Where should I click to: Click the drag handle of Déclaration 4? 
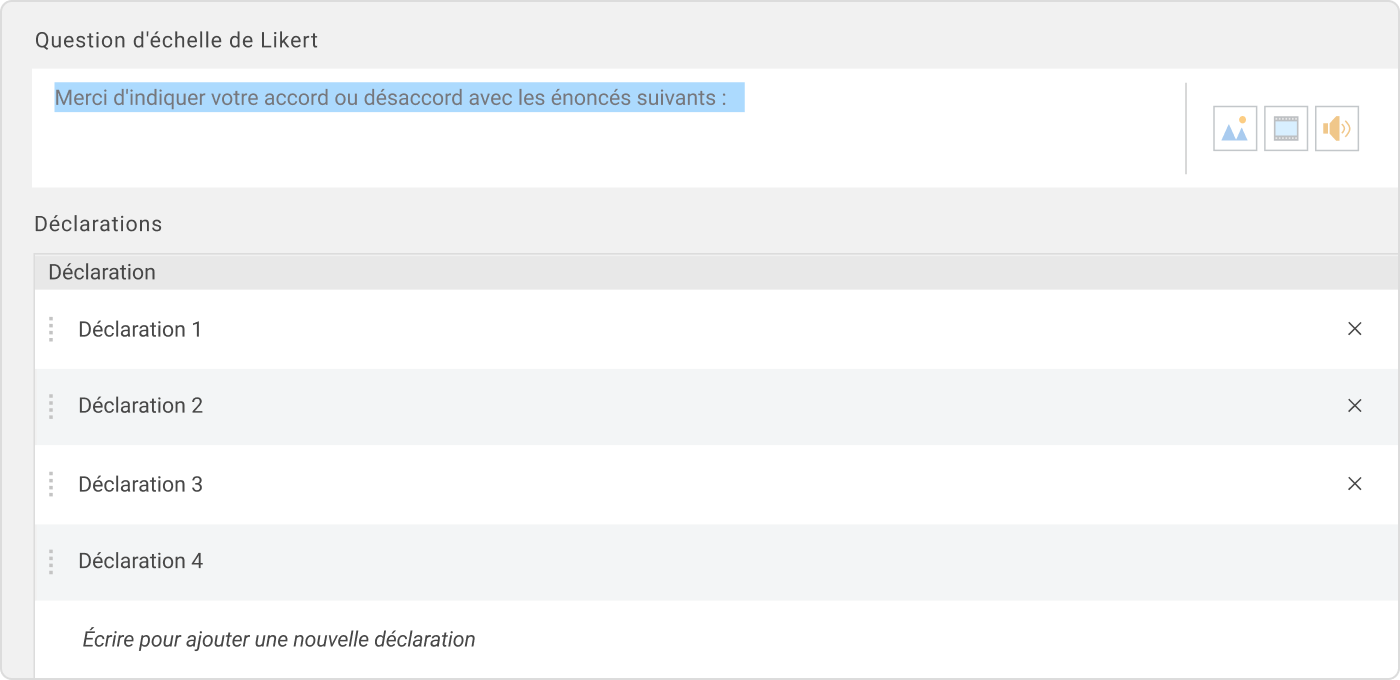[x=51, y=562]
